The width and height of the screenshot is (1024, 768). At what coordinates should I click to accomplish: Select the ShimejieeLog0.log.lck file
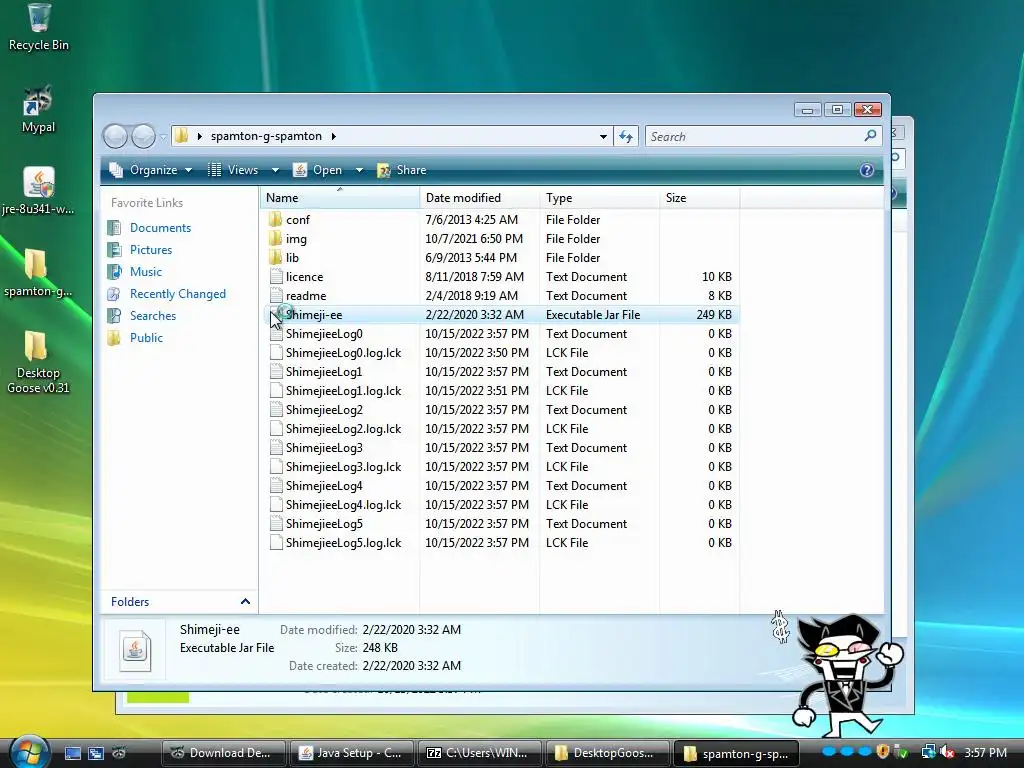click(x=500, y=353)
